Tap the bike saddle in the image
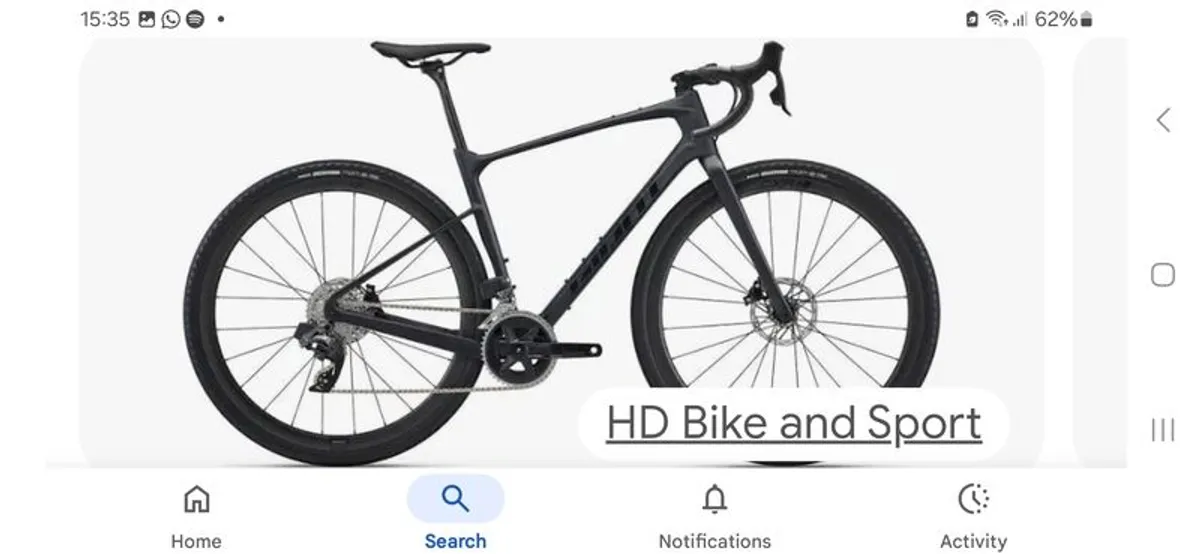The width and height of the screenshot is (1200, 554). 430,48
